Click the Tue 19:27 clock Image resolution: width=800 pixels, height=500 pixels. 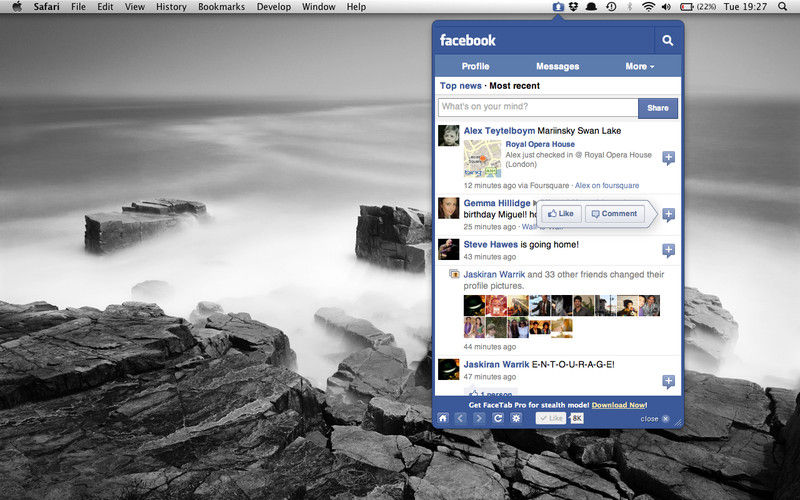coord(745,7)
